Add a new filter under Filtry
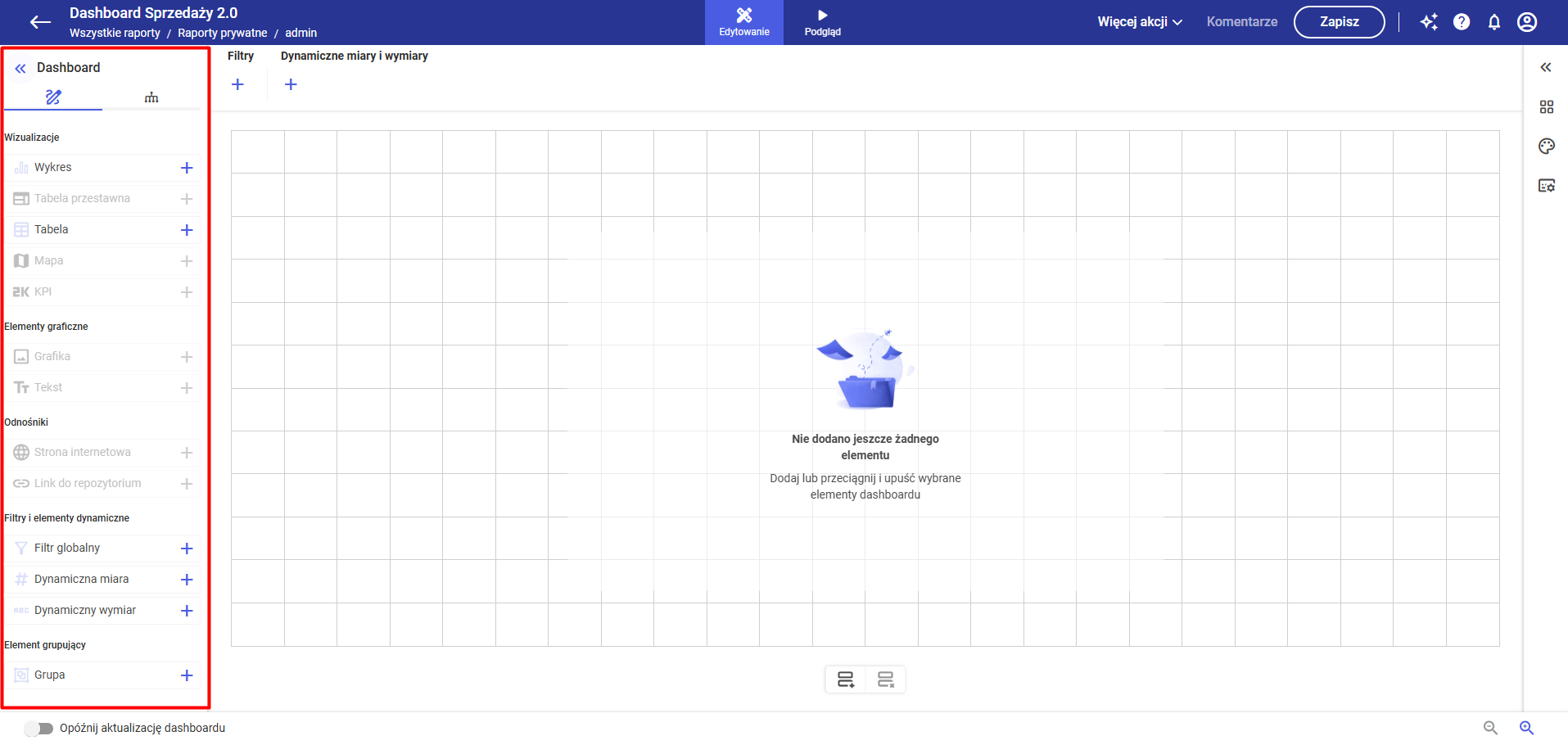The height and width of the screenshot is (745, 1568). (237, 84)
